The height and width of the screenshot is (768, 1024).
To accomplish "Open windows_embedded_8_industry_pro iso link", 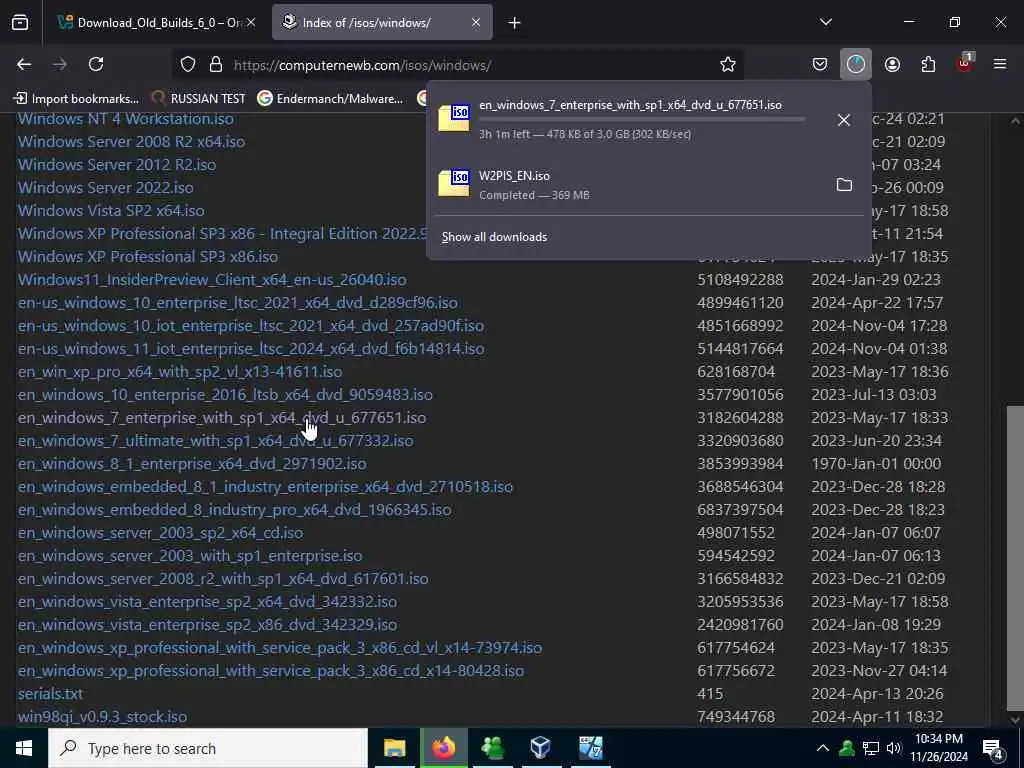I will pyautogui.click(x=234, y=509).
